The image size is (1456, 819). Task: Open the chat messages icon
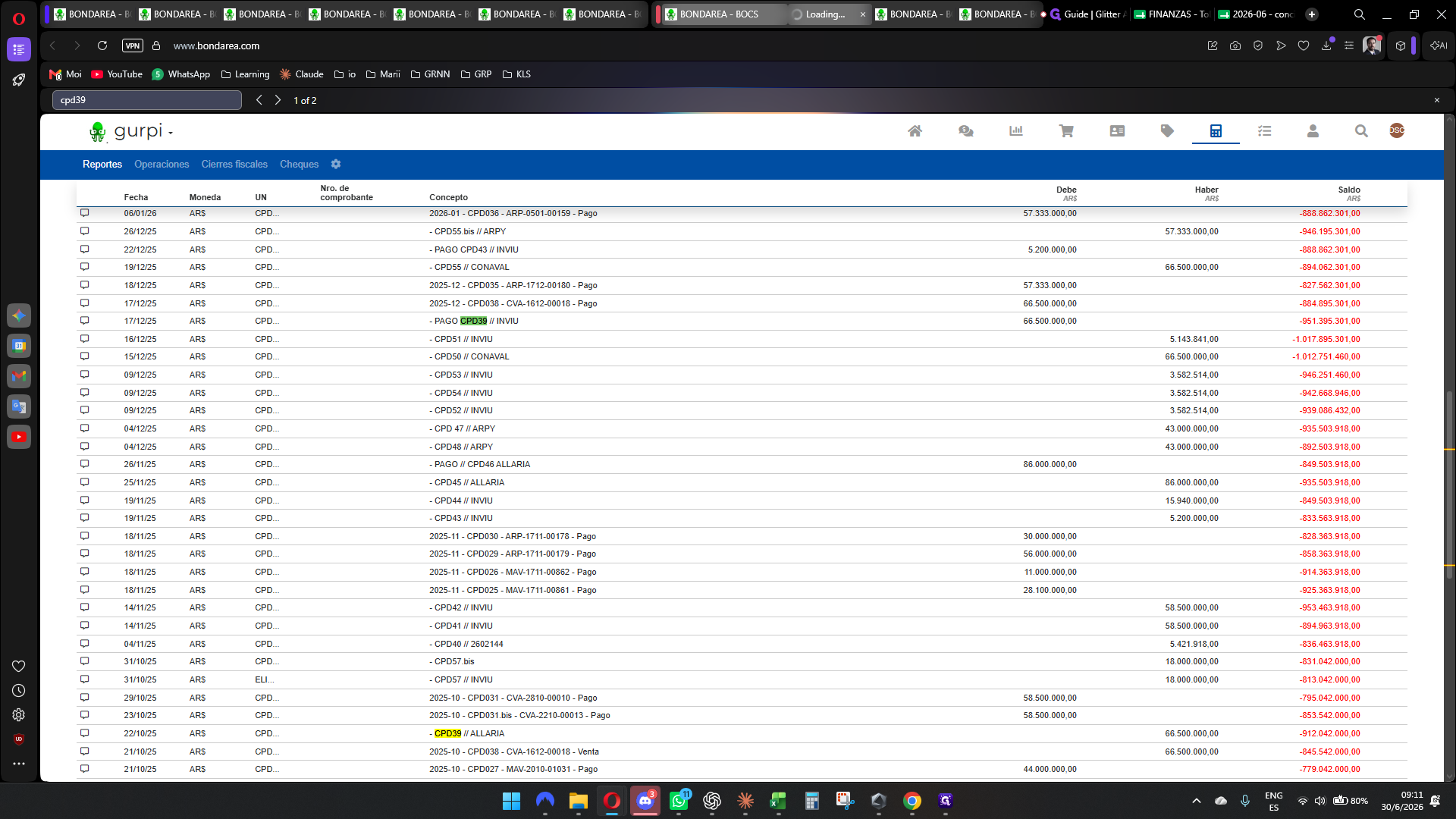[x=965, y=131]
